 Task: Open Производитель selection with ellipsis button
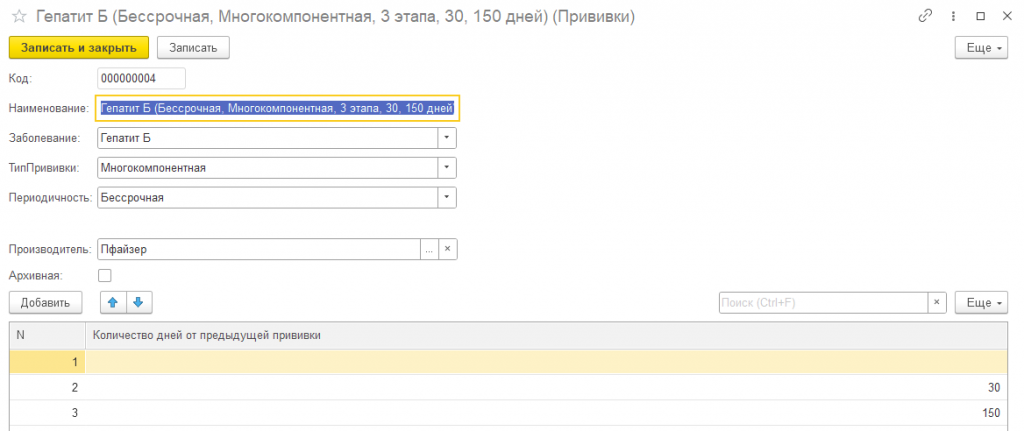click(x=429, y=249)
